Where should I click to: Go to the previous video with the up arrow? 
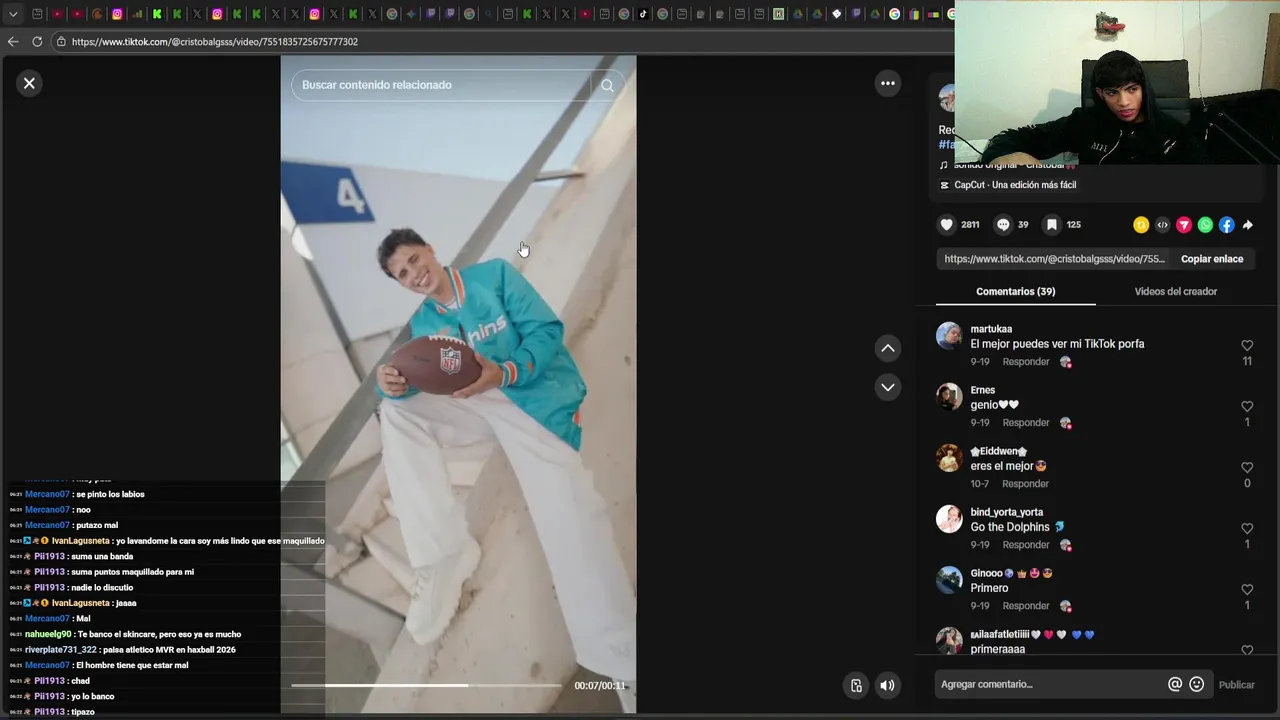coord(887,348)
